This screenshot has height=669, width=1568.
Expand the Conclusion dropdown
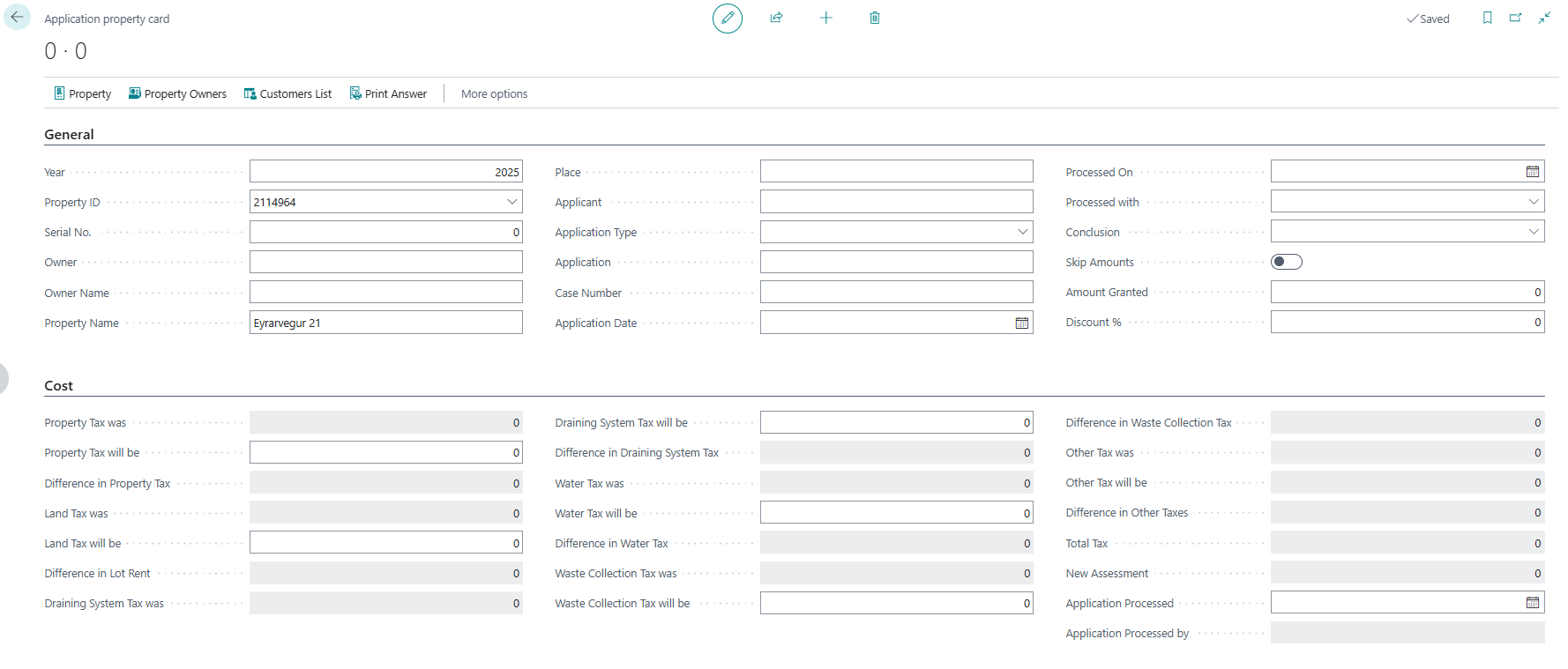1534,232
